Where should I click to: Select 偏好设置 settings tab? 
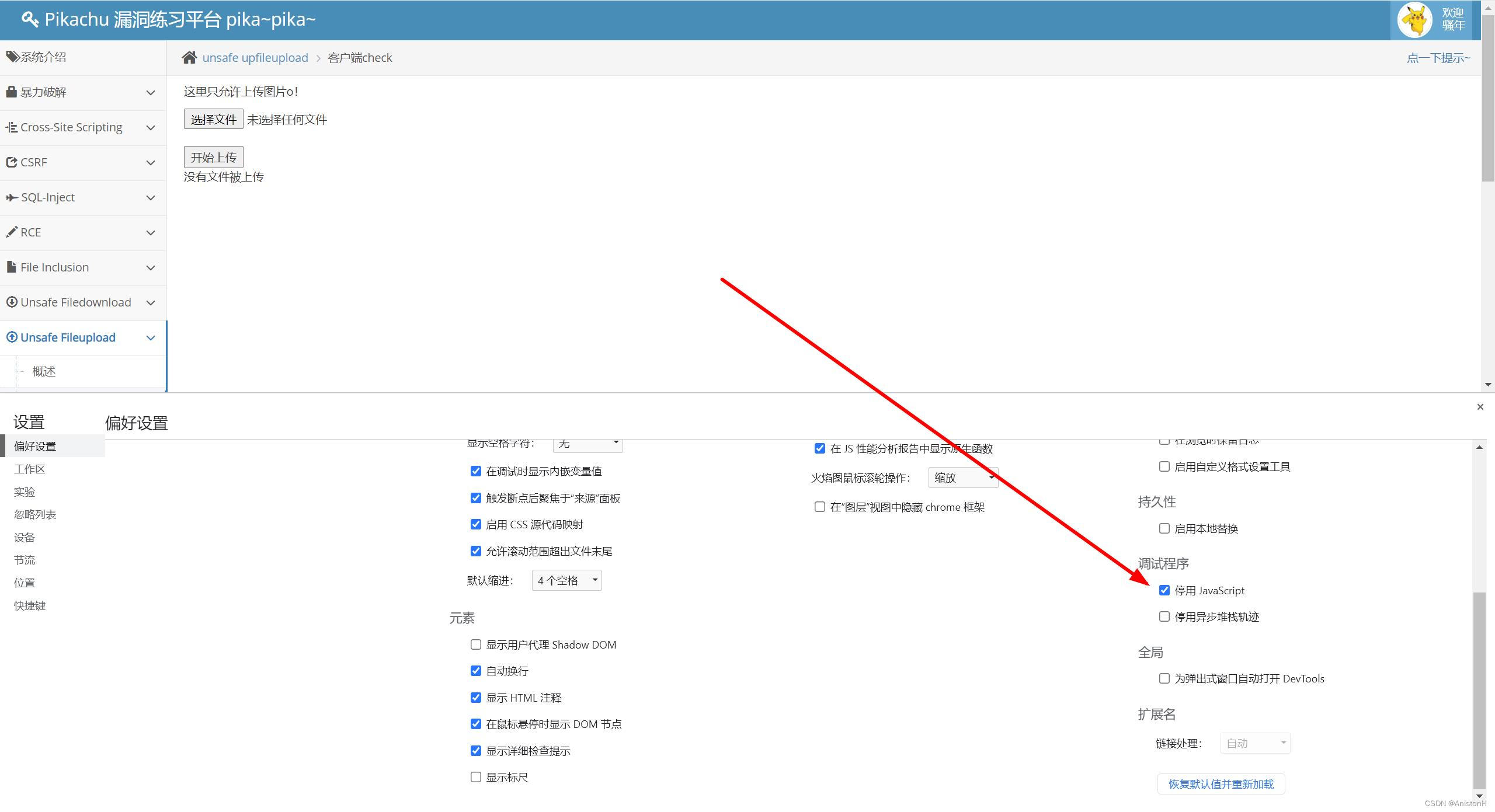click(x=53, y=446)
